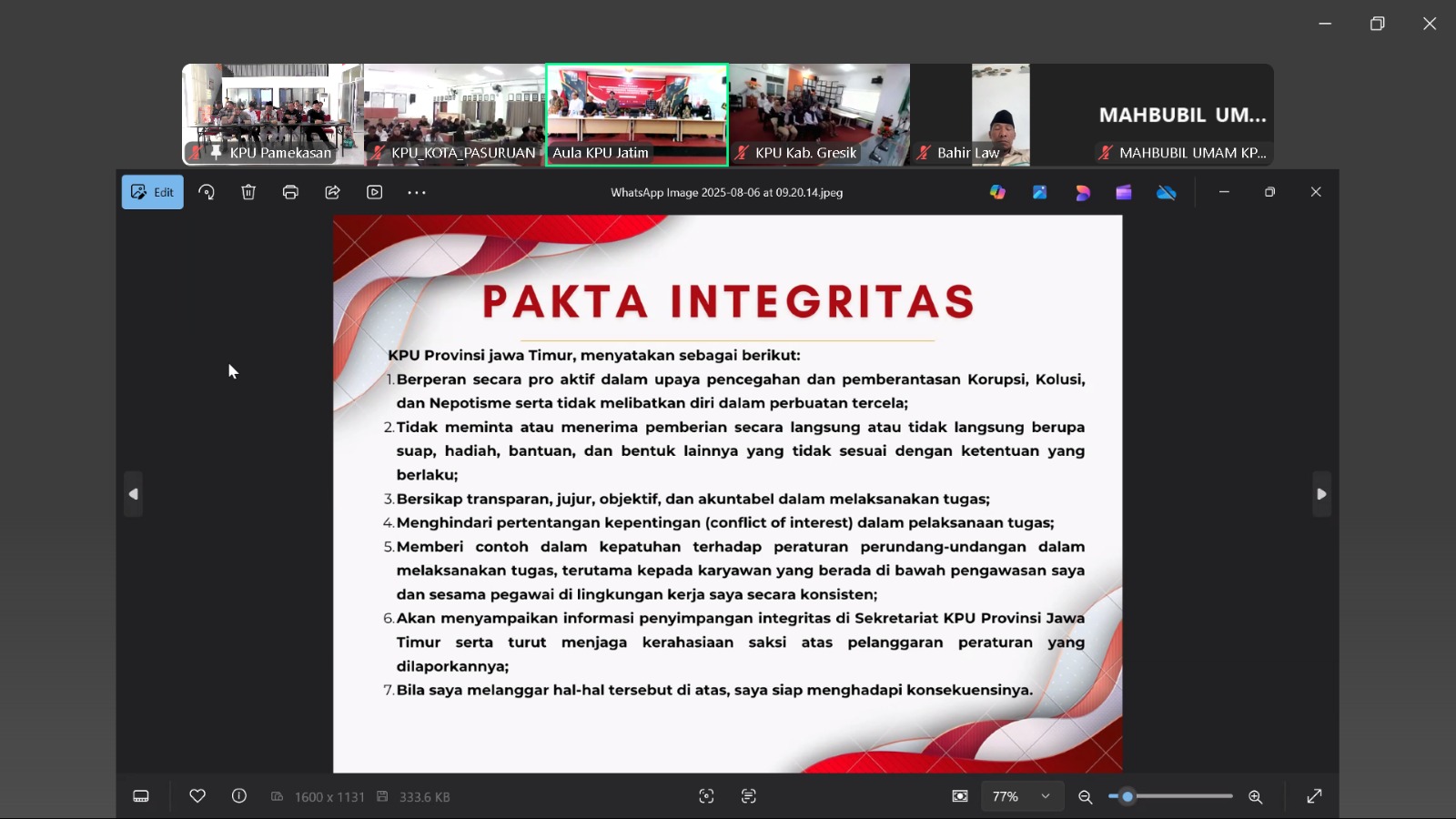Click the Edit button in Photos
The image size is (1456, 819).
[x=153, y=192]
